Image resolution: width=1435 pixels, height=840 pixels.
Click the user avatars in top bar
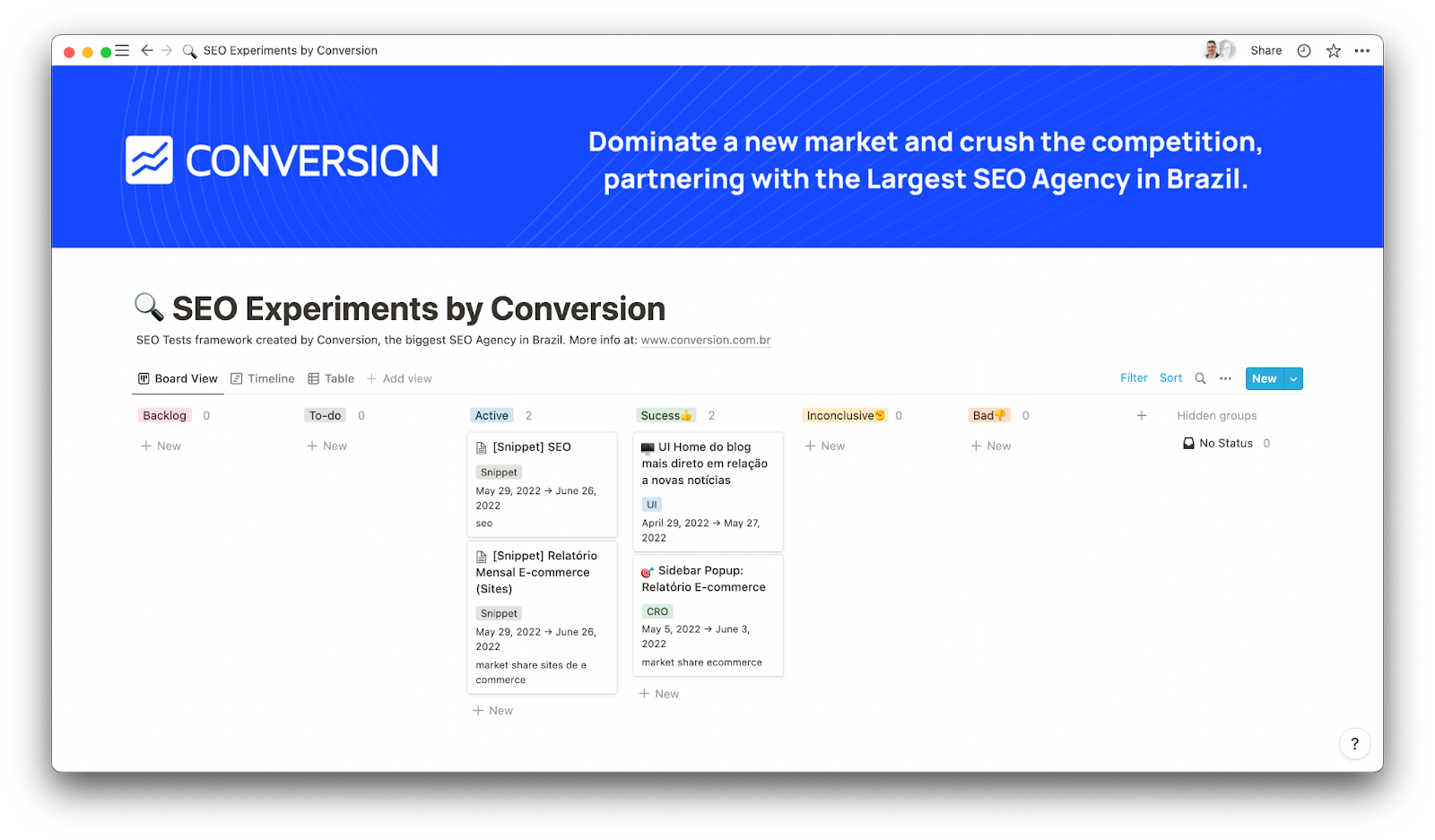[1219, 50]
